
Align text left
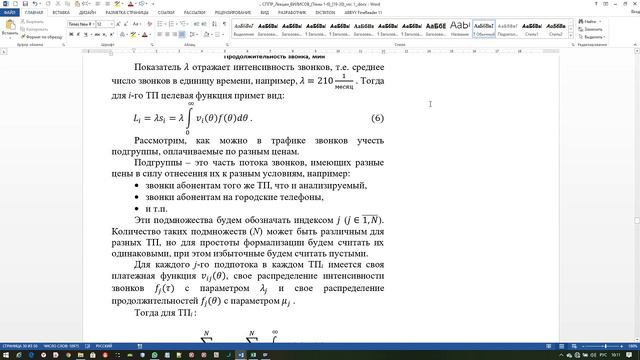point(160,35)
